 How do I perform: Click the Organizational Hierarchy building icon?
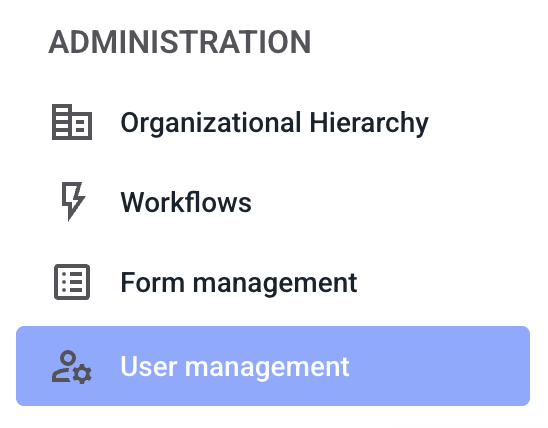72,122
